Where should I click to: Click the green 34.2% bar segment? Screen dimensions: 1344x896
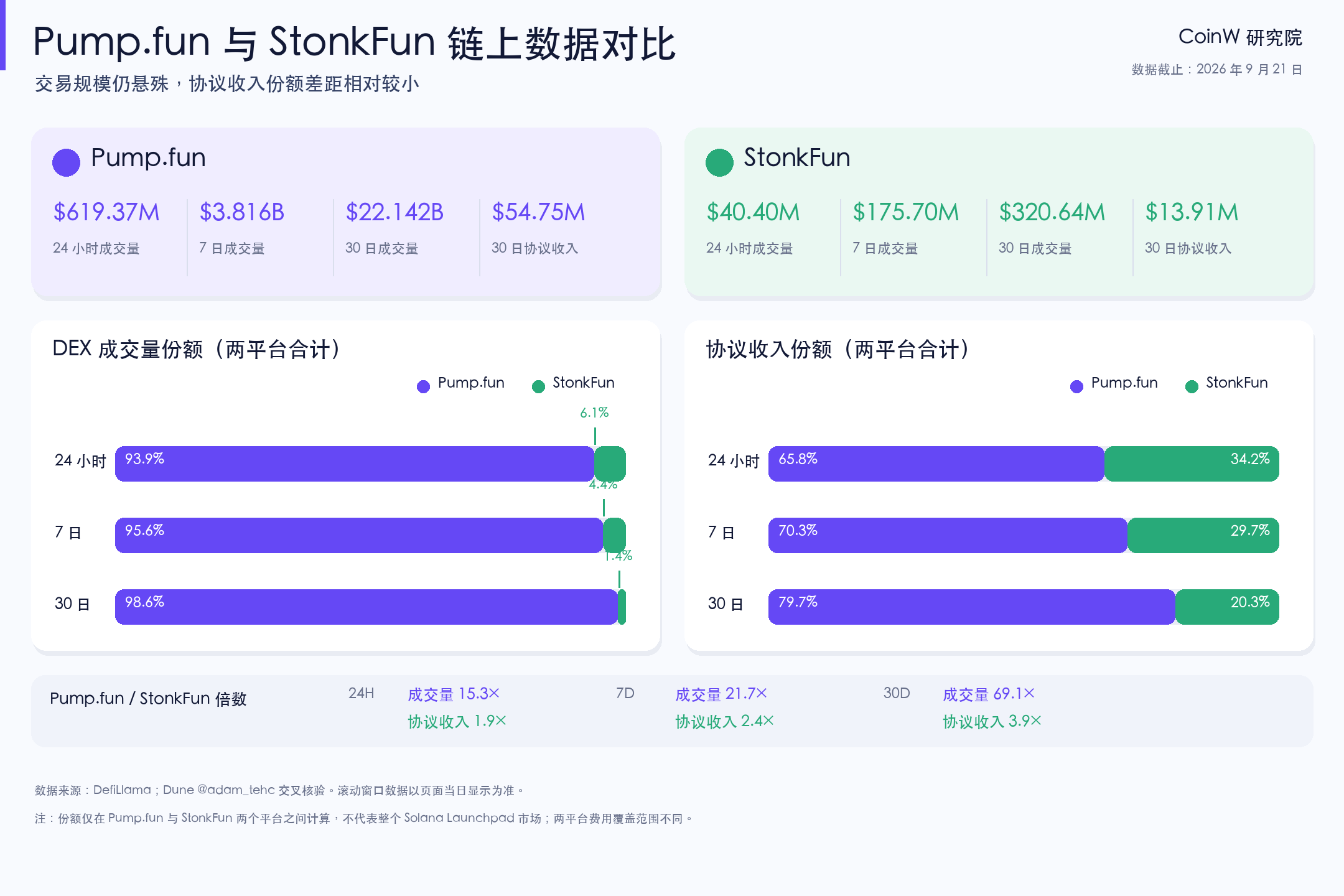click(x=1192, y=464)
